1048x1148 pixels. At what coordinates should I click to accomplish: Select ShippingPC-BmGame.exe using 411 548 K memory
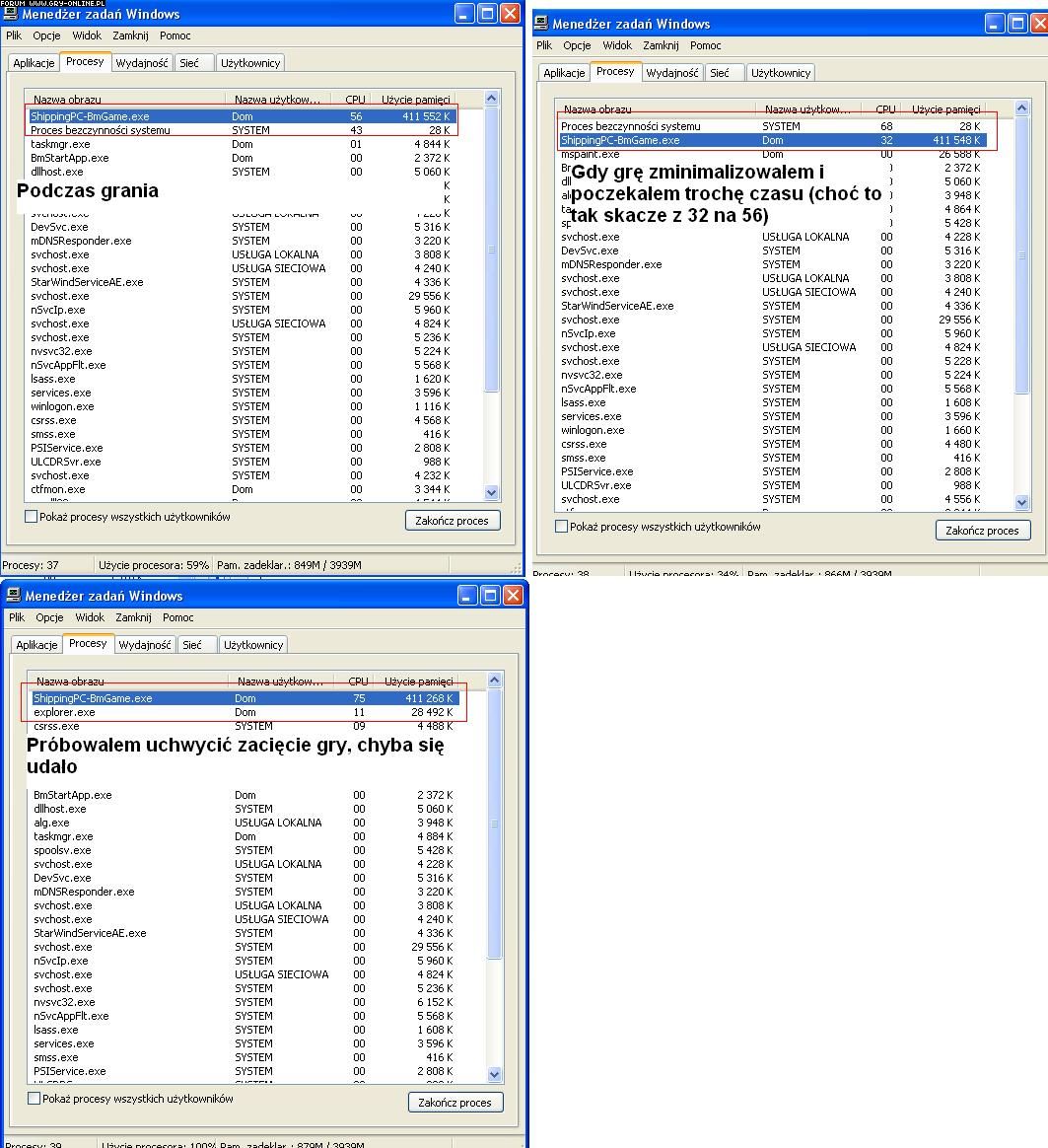tap(772, 141)
